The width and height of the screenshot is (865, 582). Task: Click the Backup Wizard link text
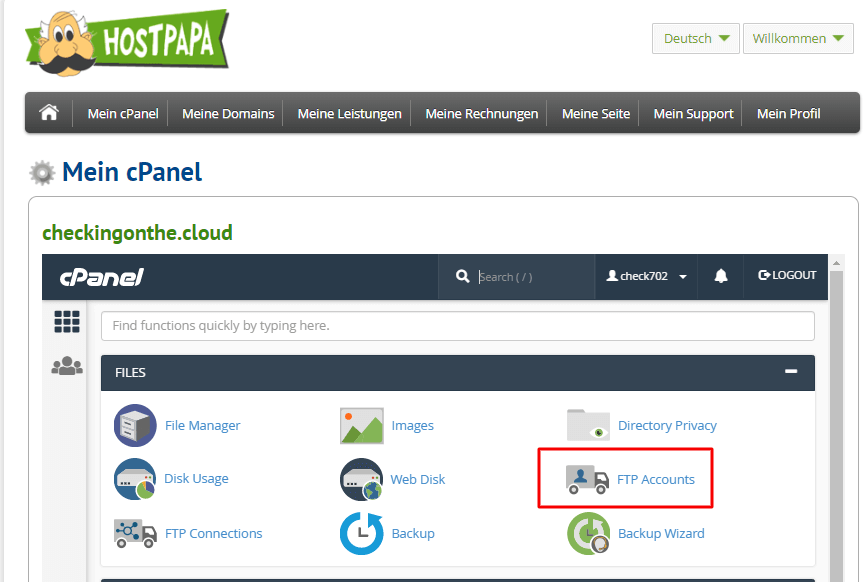[661, 533]
